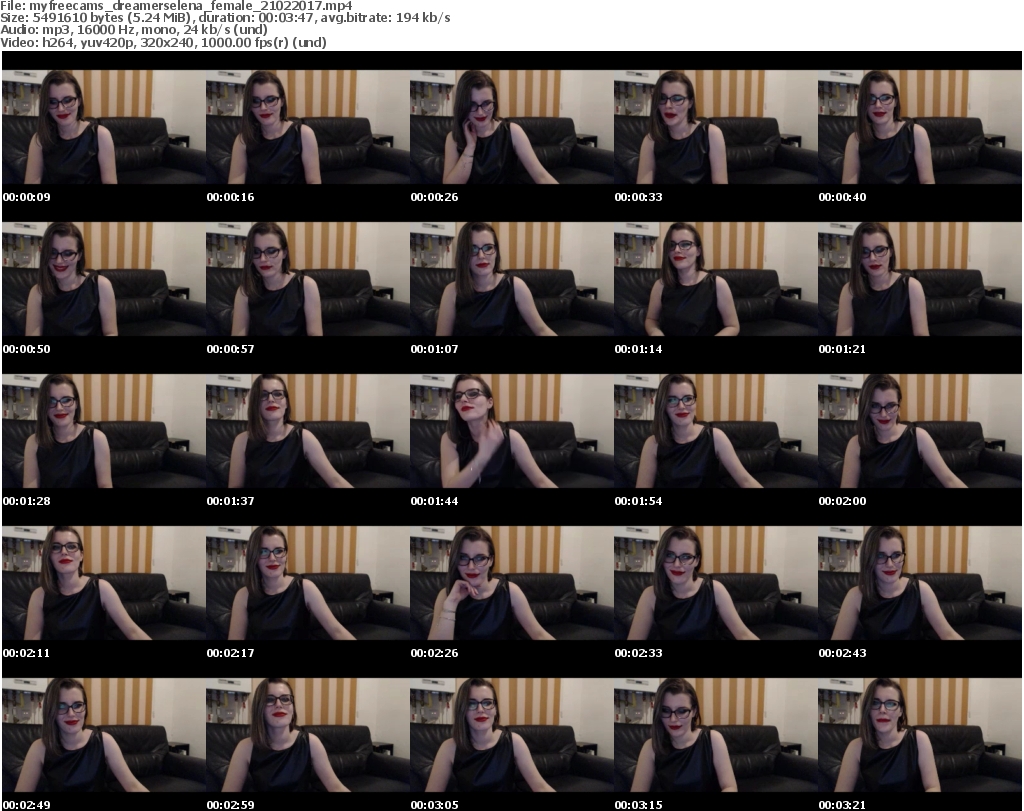1024x811 pixels.
Task: Click the 00:00:40 timestamp label
Action: click(x=842, y=197)
